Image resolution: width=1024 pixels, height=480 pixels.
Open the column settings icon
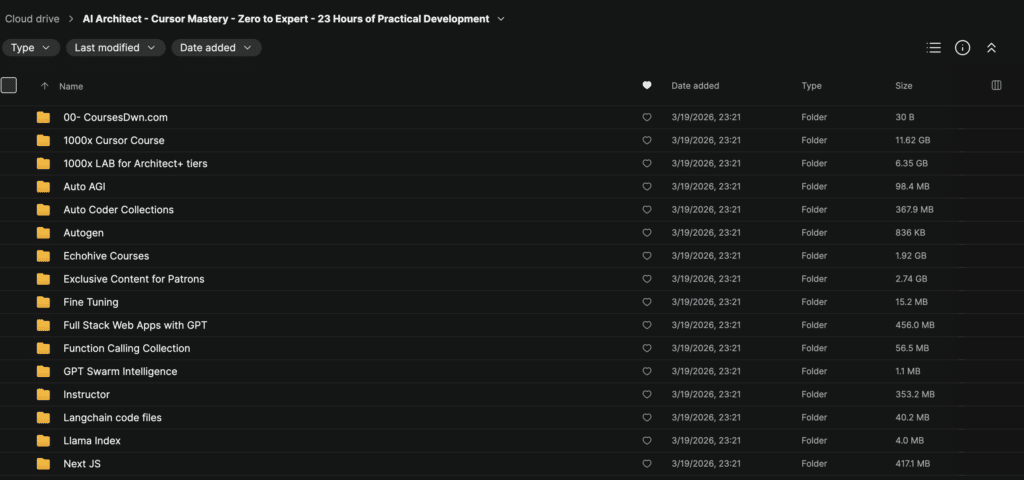(x=996, y=86)
